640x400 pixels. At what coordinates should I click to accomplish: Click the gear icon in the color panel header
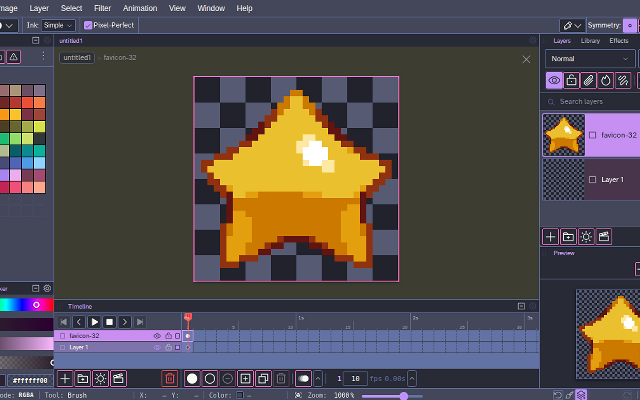[47, 289]
